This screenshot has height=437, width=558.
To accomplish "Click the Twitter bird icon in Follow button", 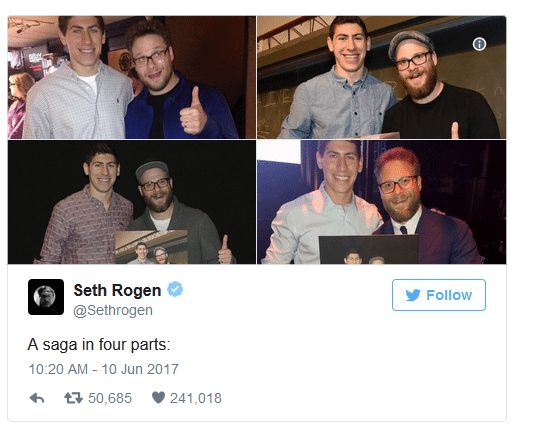I will (413, 295).
